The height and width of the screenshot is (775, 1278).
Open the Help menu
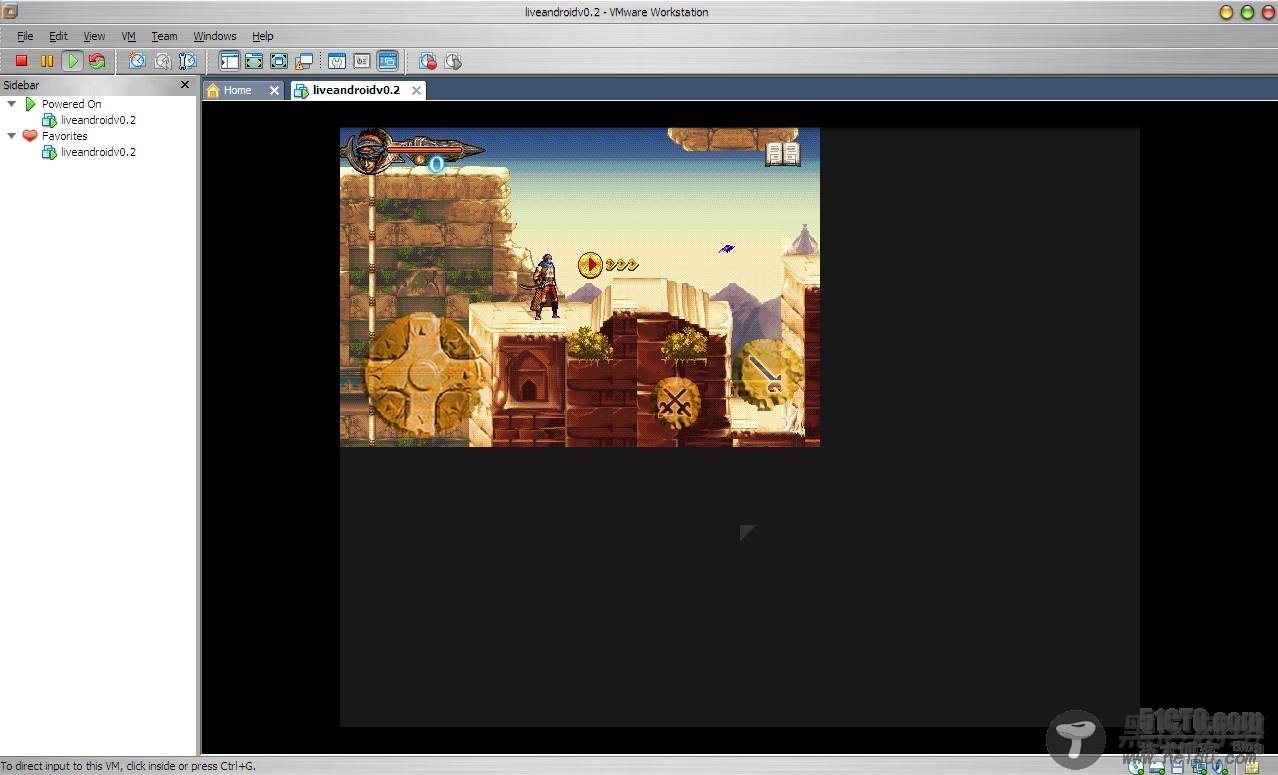(262, 36)
